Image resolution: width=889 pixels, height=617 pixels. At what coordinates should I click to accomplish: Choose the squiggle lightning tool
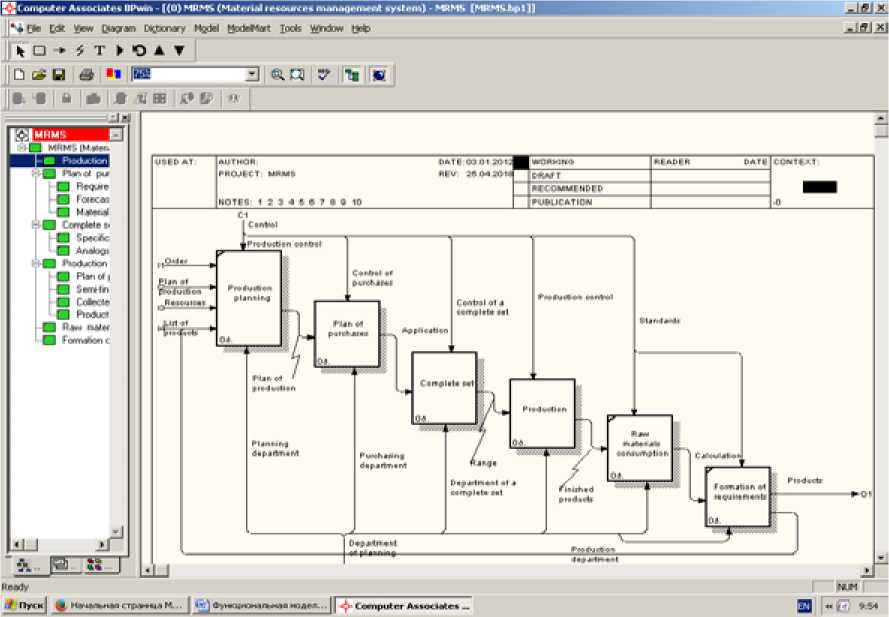click(79, 50)
